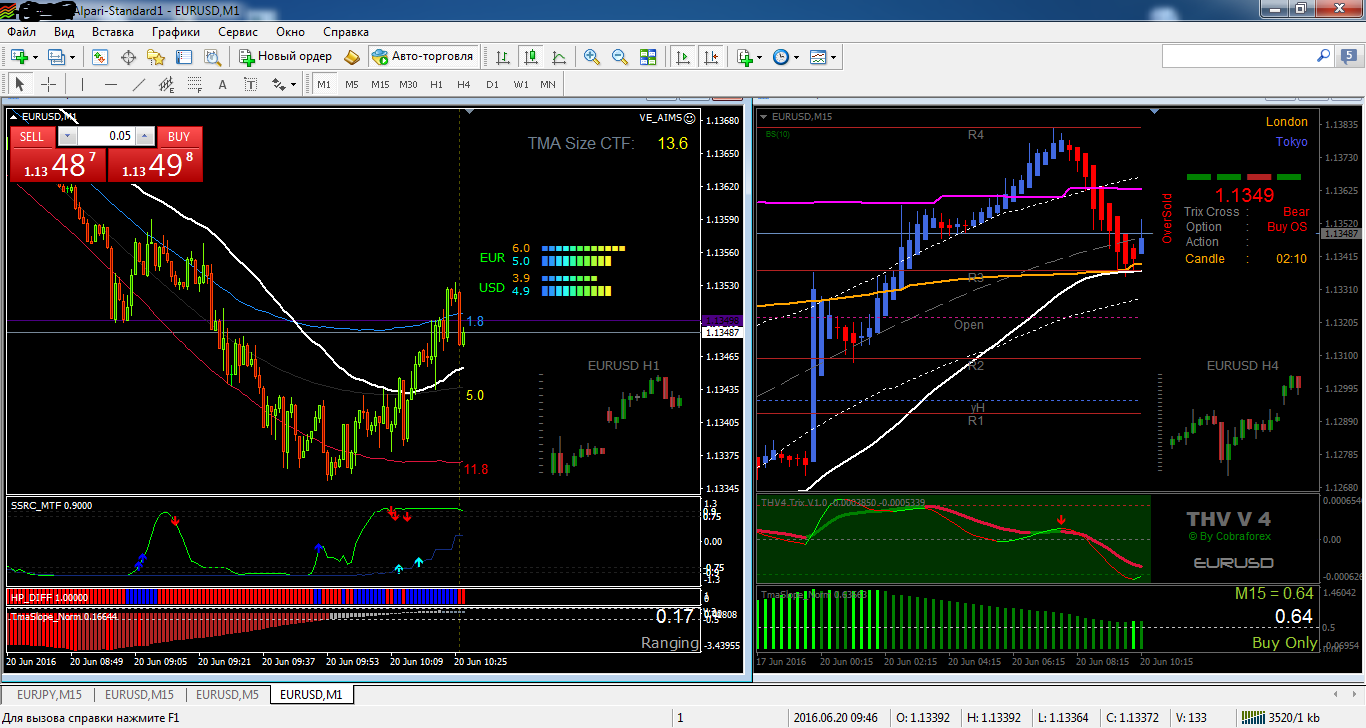Click the red SELL button
The image size is (1366, 728).
(32, 136)
